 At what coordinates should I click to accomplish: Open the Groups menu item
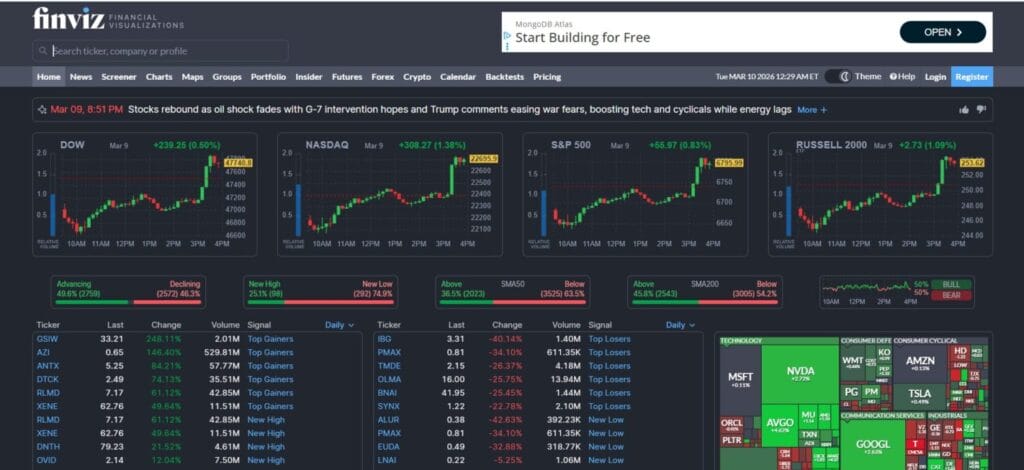point(227,76)
